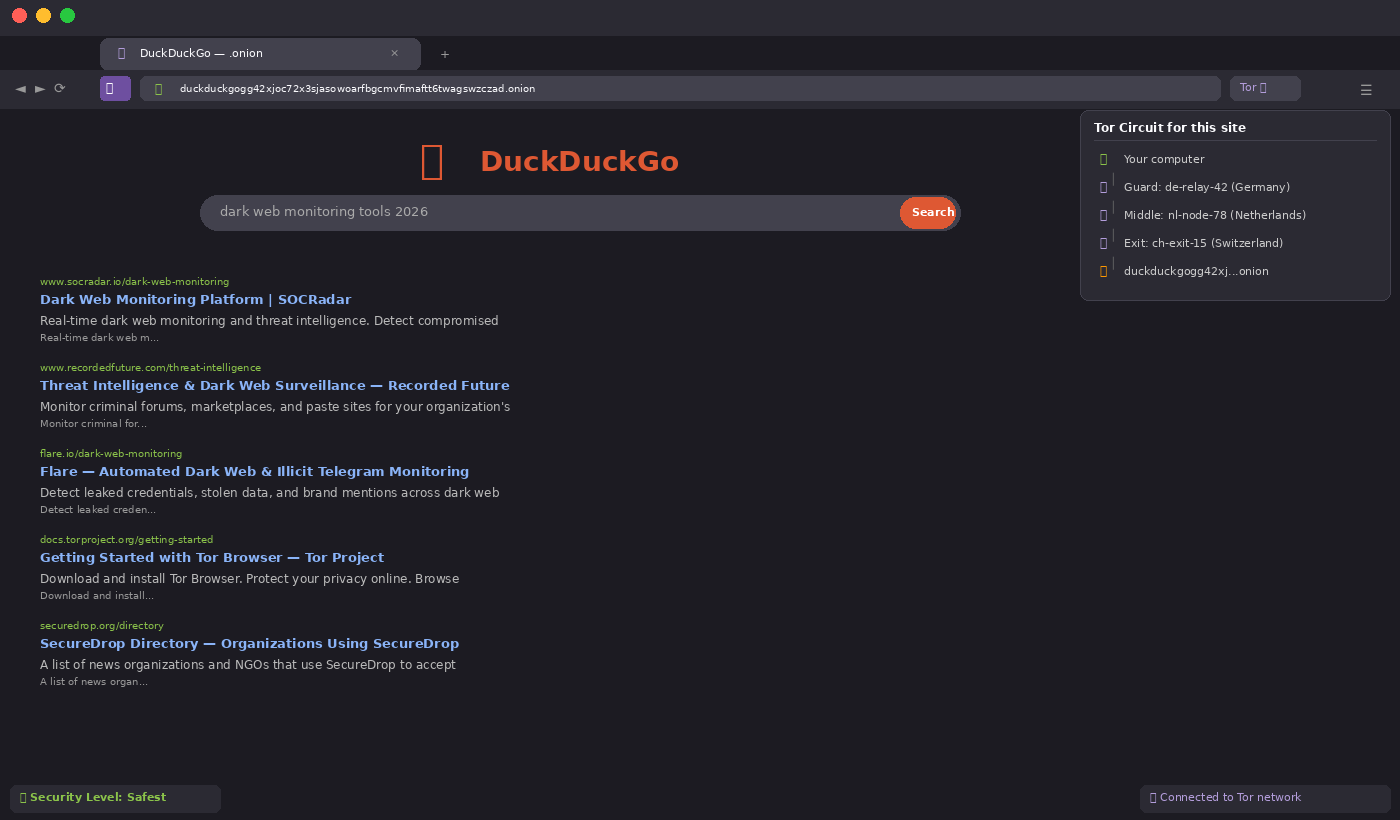
Task: Toggle the Your computer circuit entry
Action: (x=1163, y=159)
